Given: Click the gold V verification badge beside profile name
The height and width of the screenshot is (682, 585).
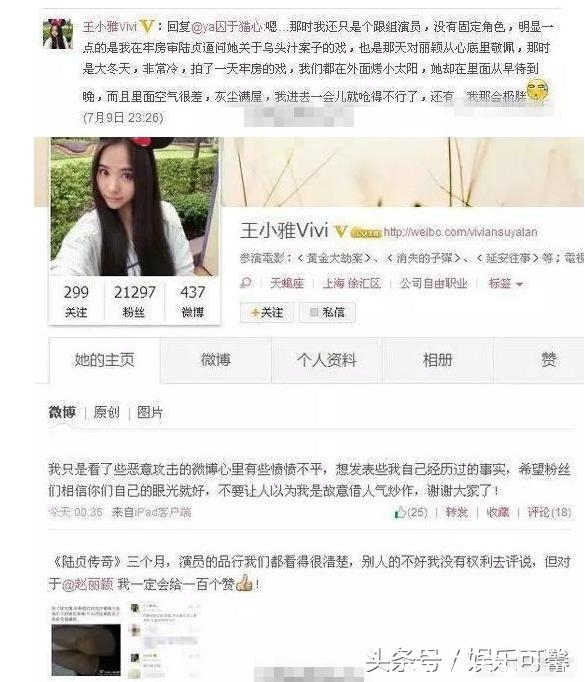Looking at the screenshot, I should (341, 231).
